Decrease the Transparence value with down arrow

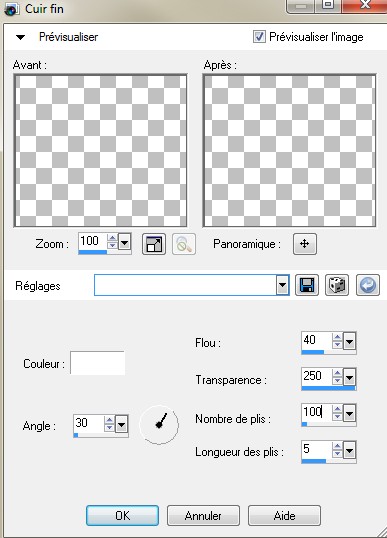[x=338, y=382]
